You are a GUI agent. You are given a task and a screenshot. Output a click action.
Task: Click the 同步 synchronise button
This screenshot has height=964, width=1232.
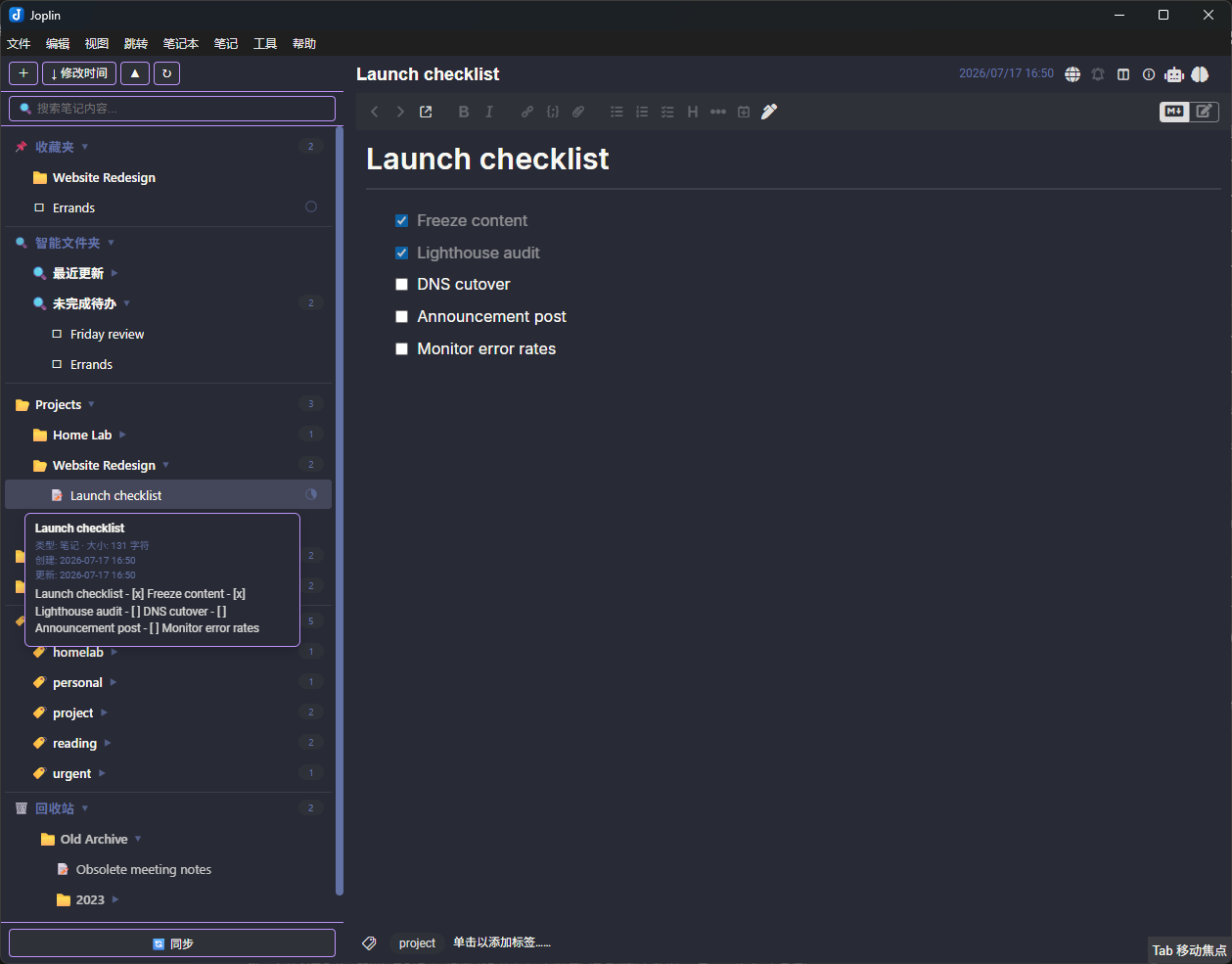click(x=172, y=943)
